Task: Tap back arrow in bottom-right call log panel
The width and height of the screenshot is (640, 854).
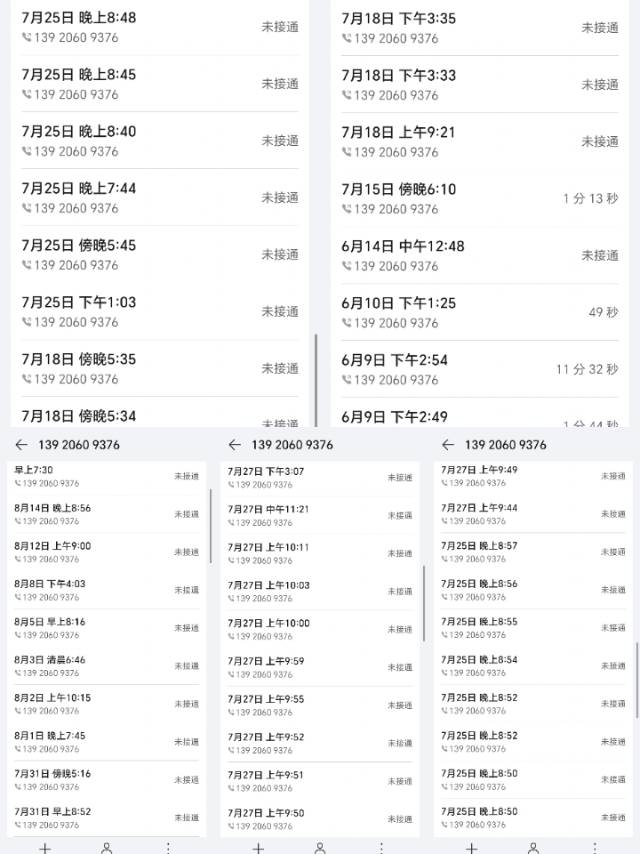Action: point(448,445)
